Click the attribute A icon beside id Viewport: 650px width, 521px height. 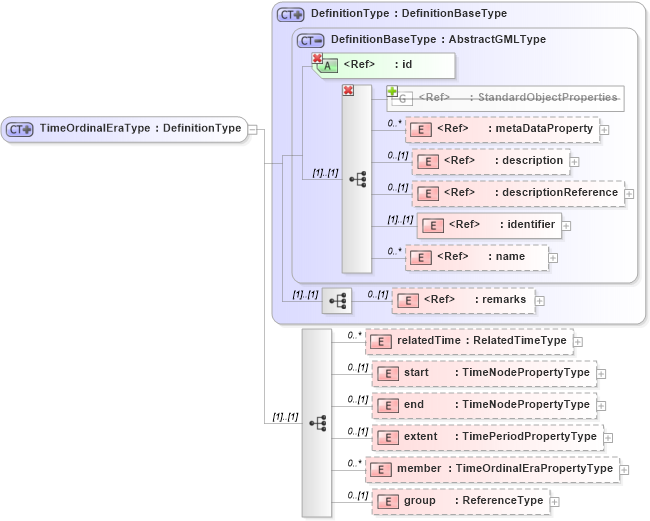[x=327, y=65]
